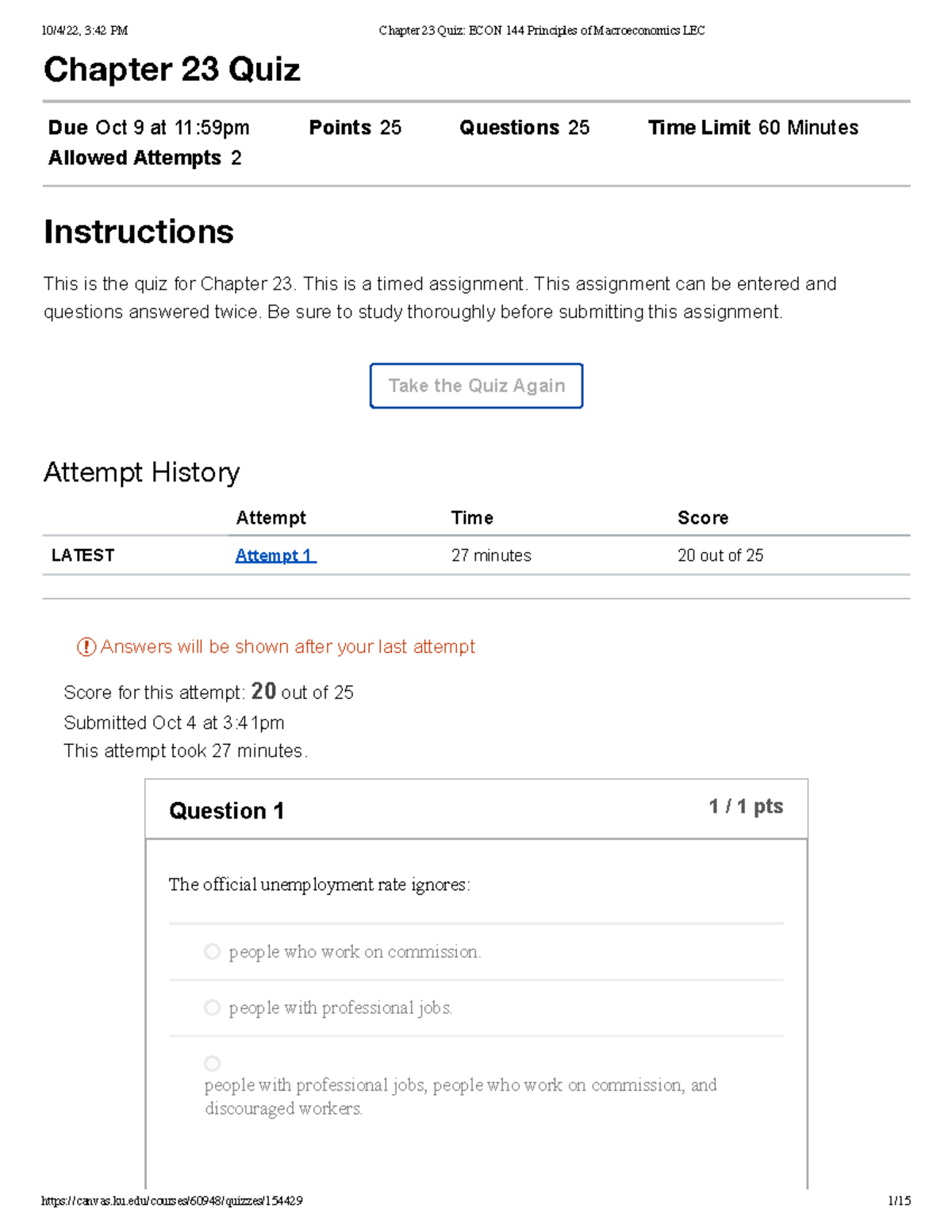Click the LATEST row label
This screenshot has width=952, height=1232.
(83, 555)
